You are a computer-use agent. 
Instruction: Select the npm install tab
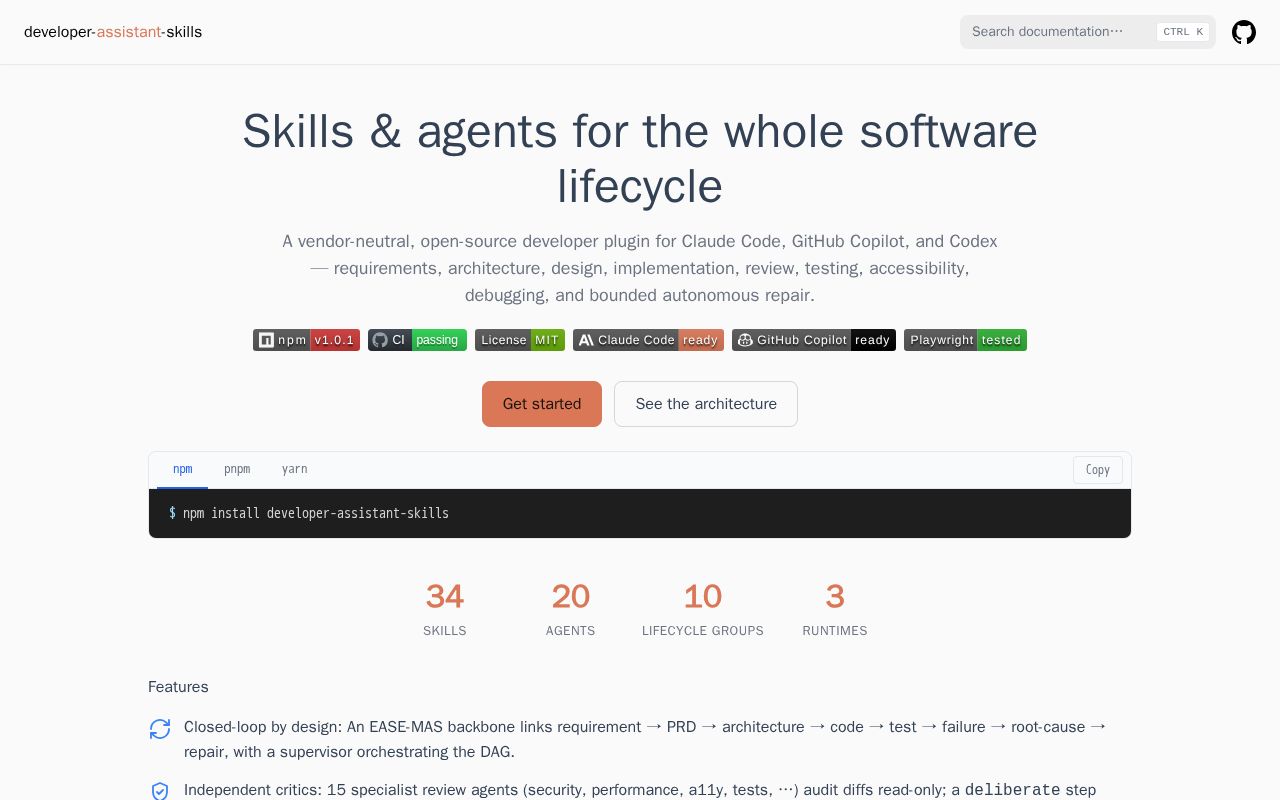coord(182,469)
